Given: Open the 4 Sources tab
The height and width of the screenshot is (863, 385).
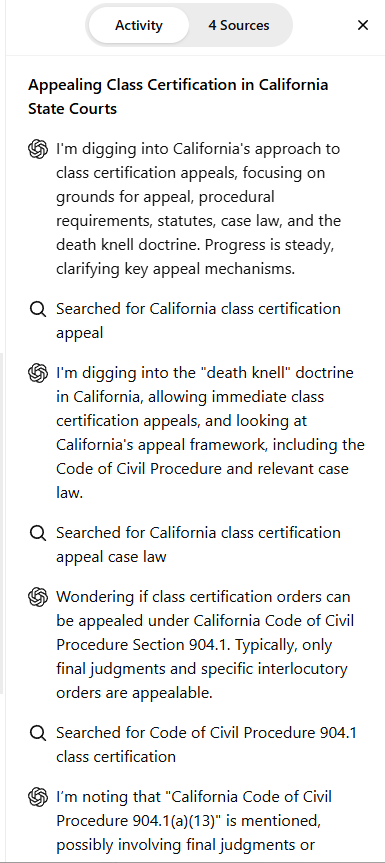Looking at the screenshot, I should pos(239,25).
